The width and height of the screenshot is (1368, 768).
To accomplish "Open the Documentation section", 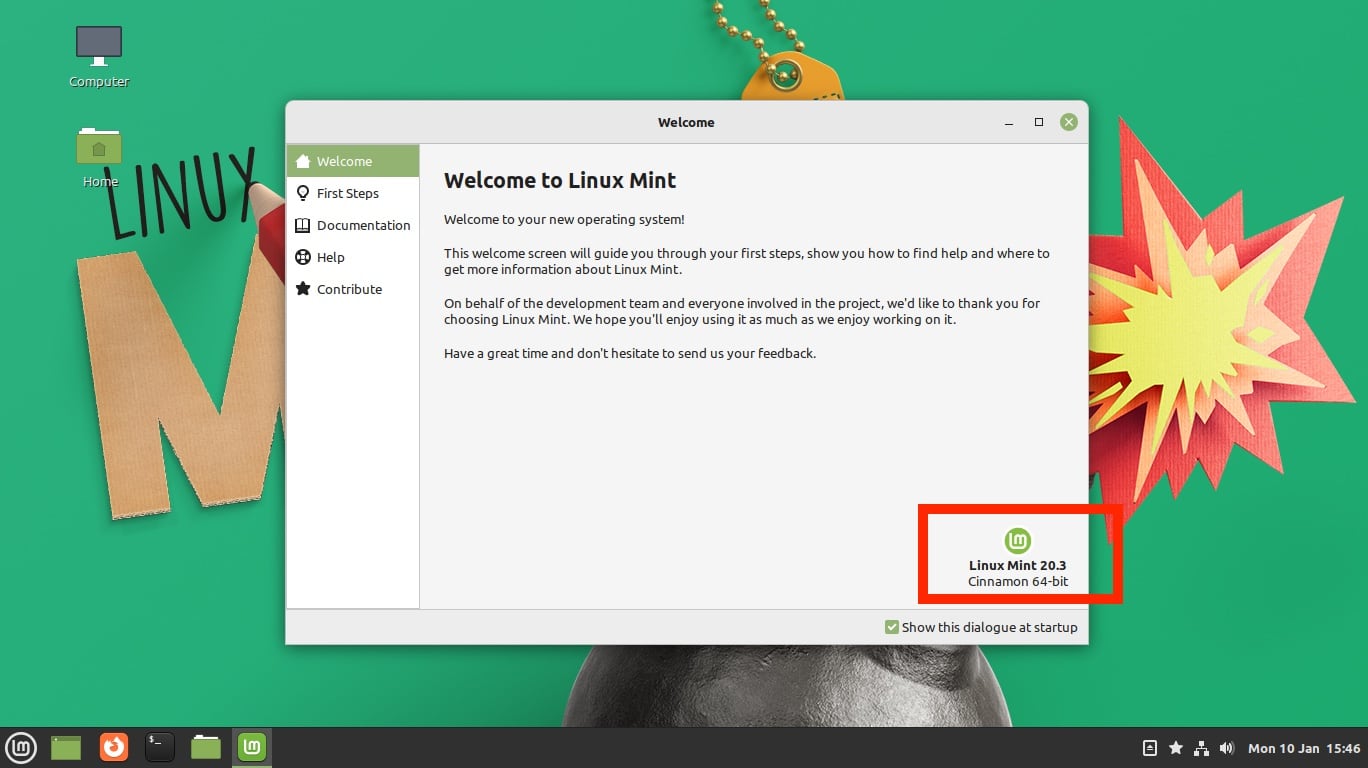I will [x=353, y=225].
